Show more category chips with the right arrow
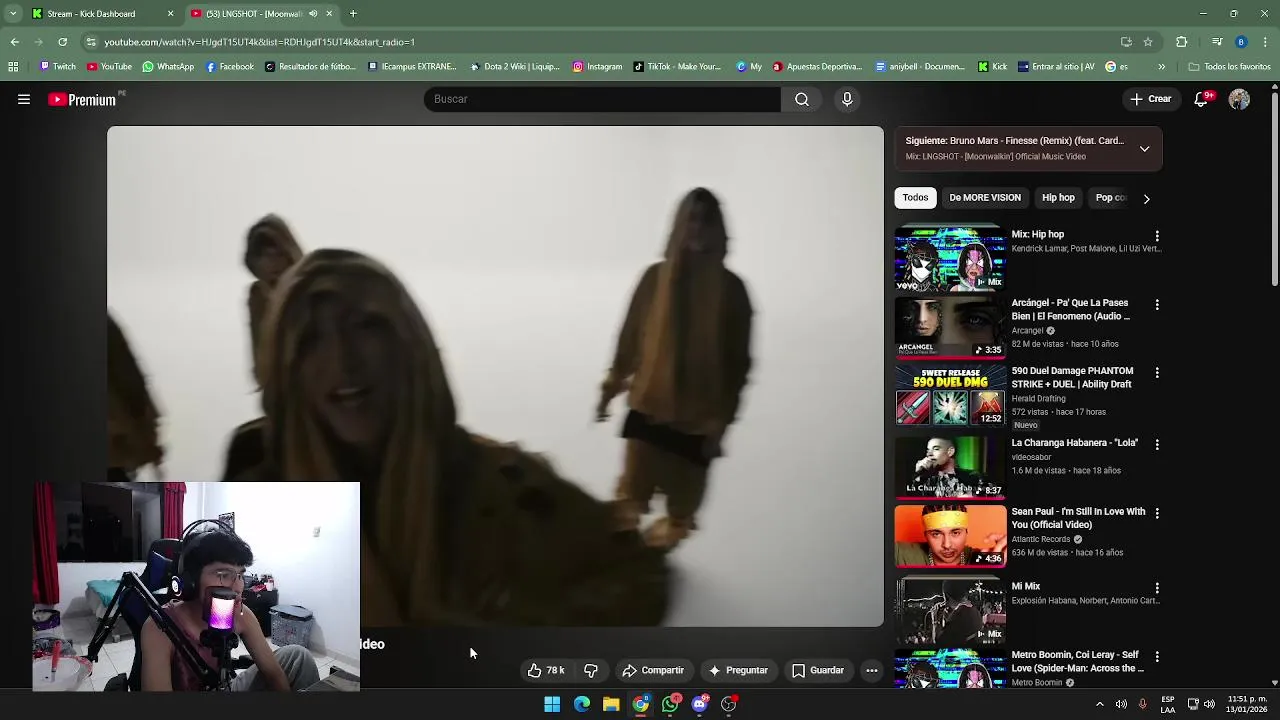The height and width of the screenshot is (720, 1280). point(1146,198)
